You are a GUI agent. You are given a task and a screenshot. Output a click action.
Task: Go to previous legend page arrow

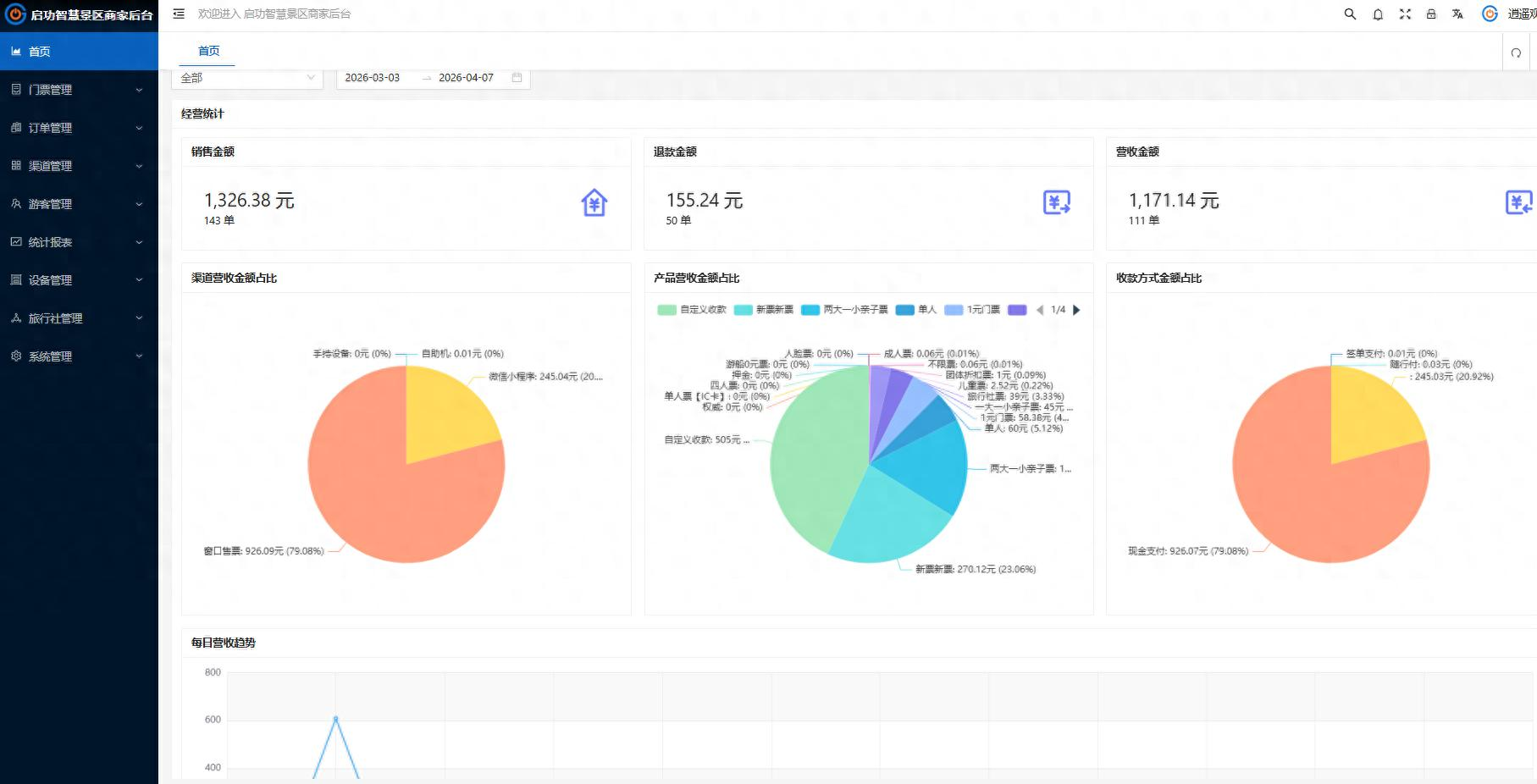click(x=1040, y=310)
